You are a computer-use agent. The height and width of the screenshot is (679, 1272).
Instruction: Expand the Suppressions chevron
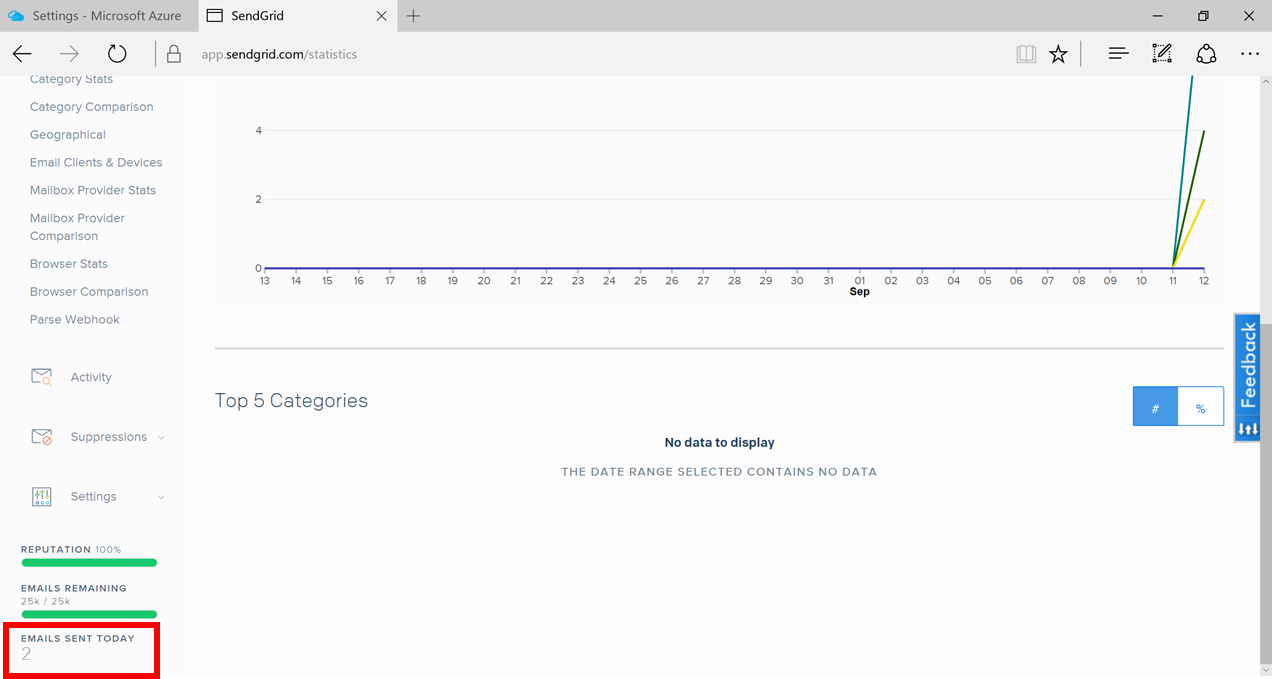[x=161, y=437]
